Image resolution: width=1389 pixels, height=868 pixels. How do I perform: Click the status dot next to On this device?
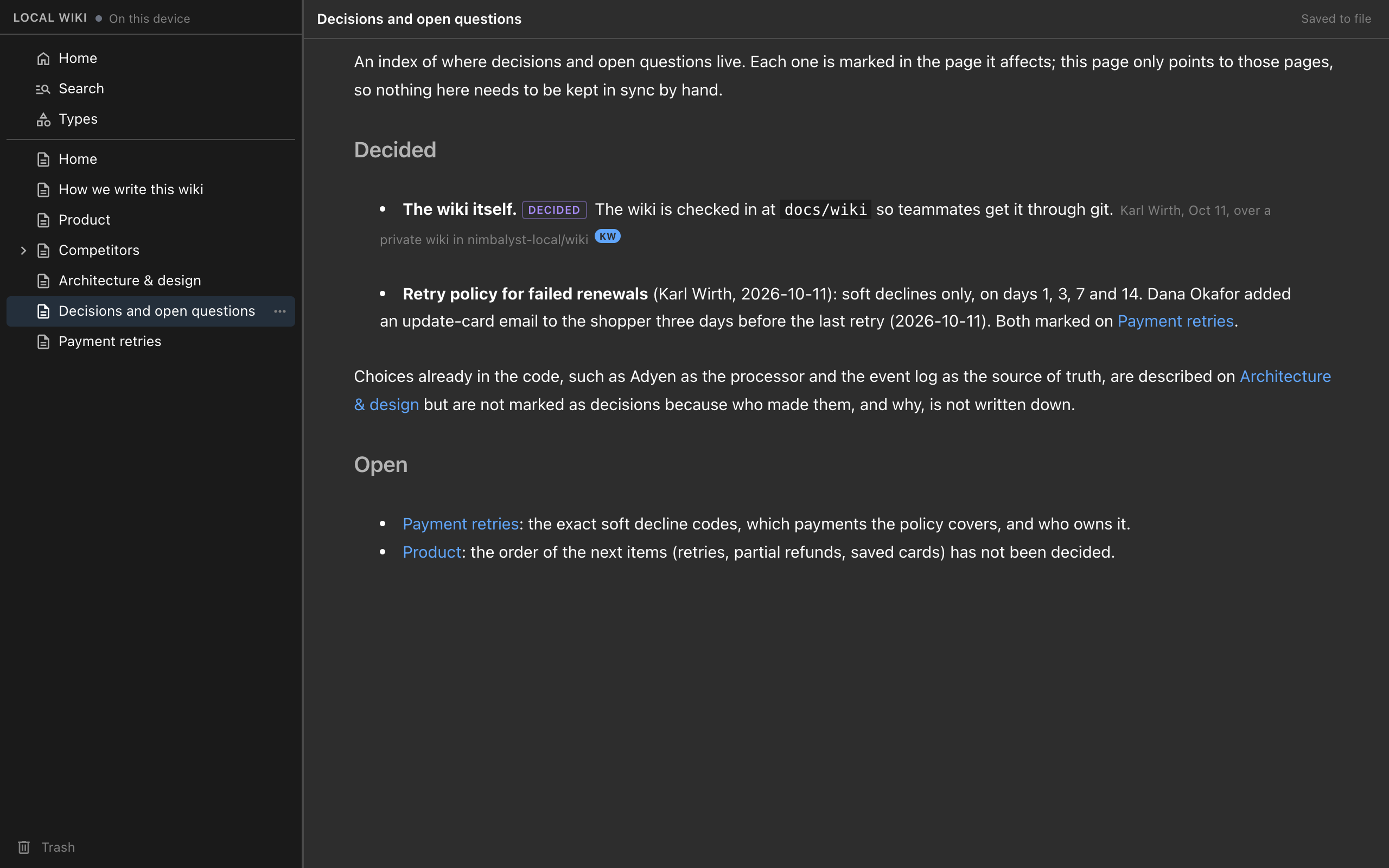click(x=99, y=18)
